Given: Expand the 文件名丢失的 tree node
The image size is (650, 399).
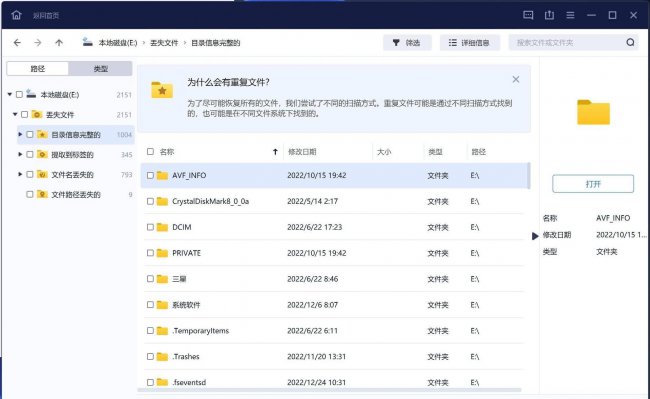Looking at the screenshot, I should [20, 174].
